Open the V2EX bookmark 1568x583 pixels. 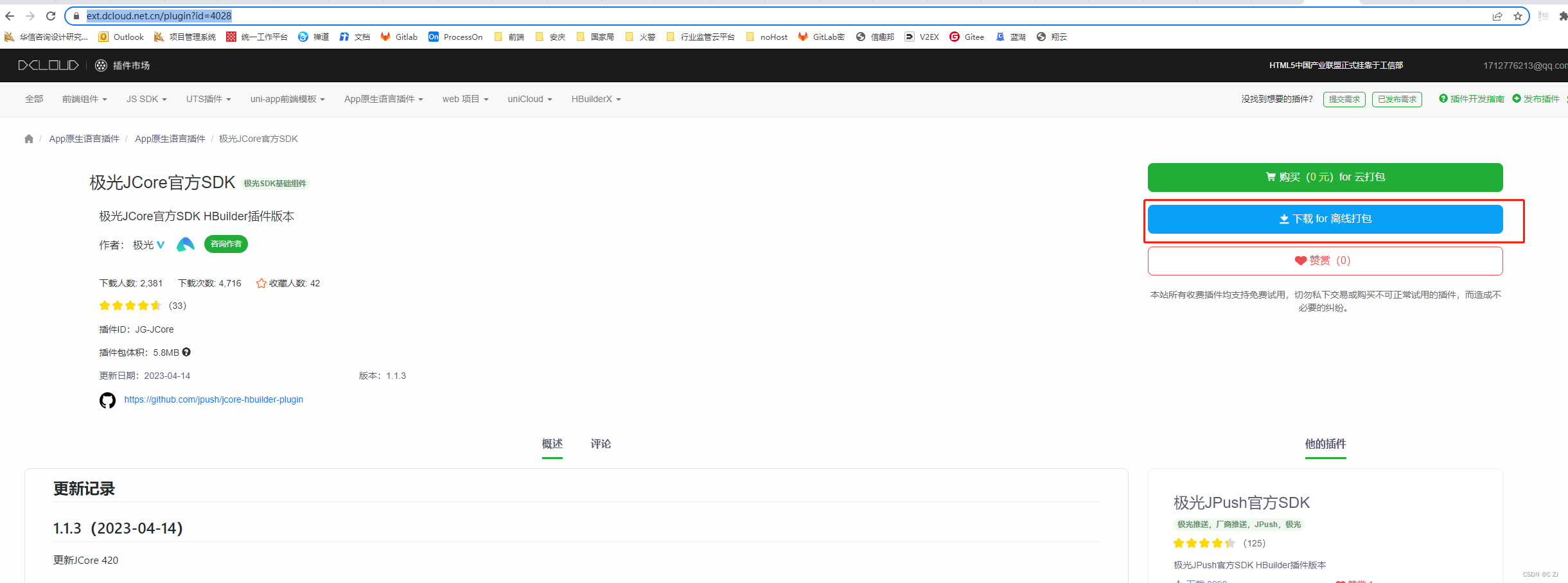[x=922, y=37]
